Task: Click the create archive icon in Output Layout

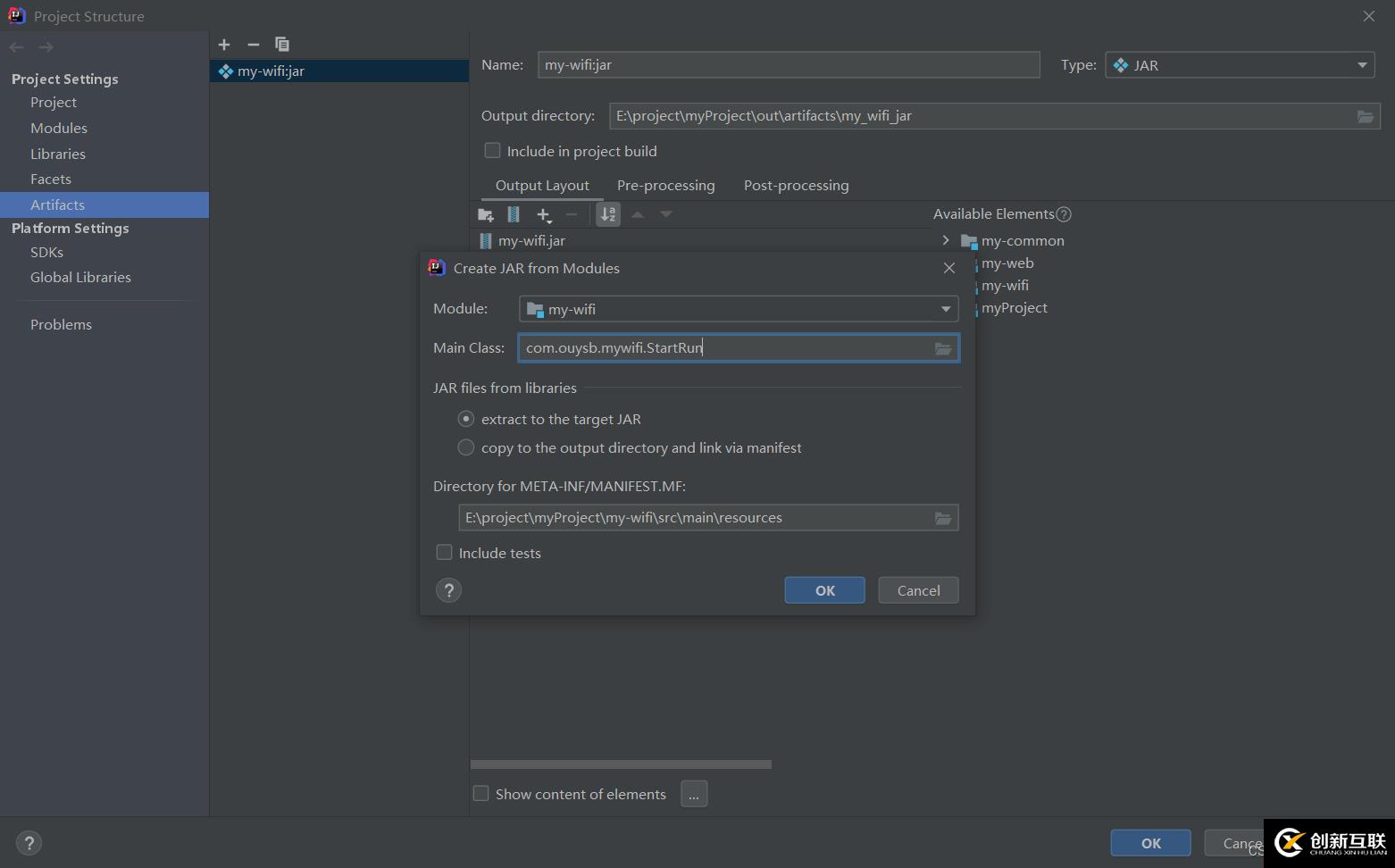Action: [x=514, y=214]
